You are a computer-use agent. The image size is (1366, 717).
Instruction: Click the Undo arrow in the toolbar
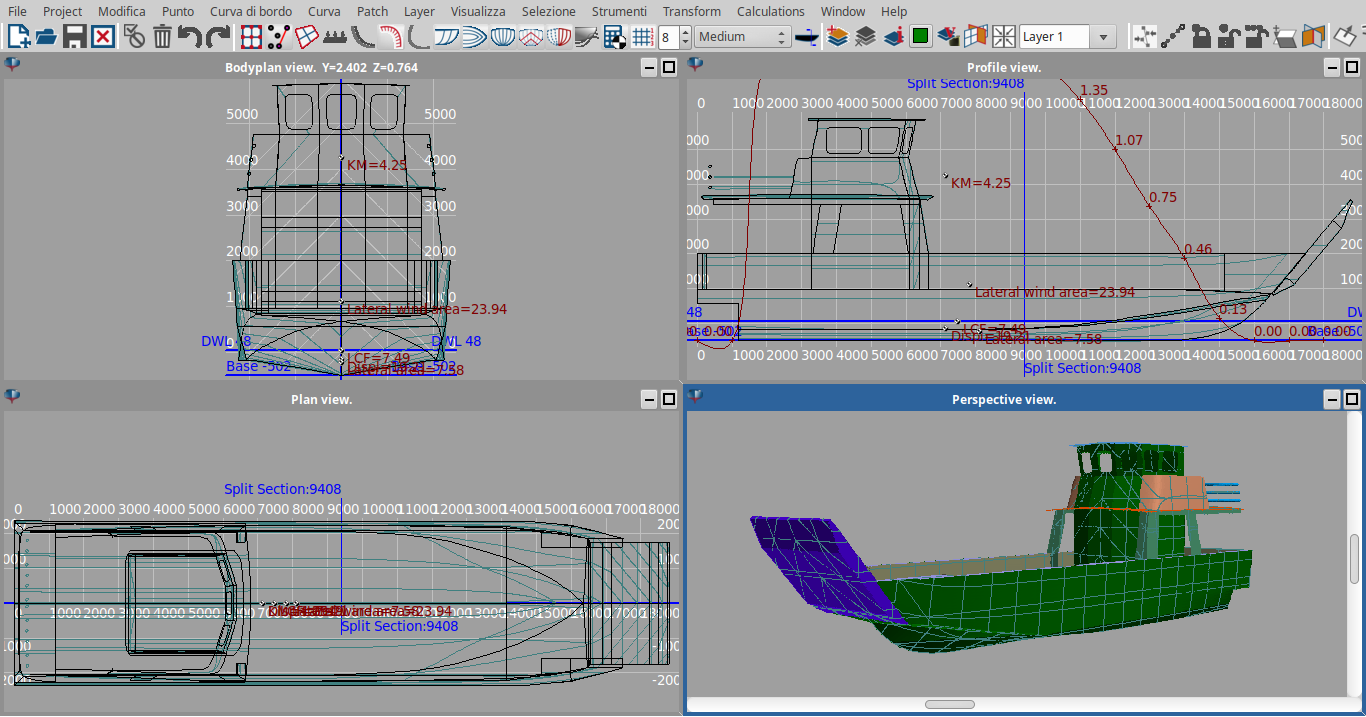tap(189, 37)
